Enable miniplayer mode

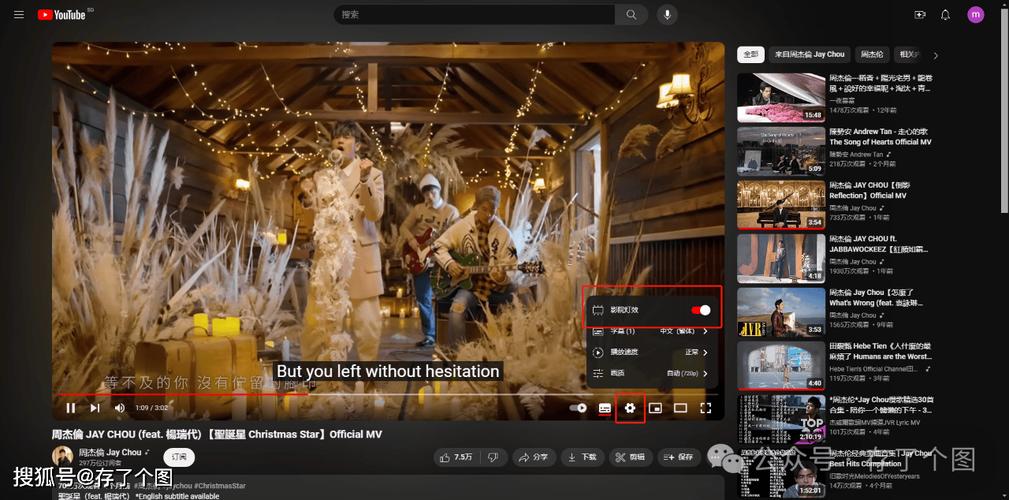click(655, 408)
